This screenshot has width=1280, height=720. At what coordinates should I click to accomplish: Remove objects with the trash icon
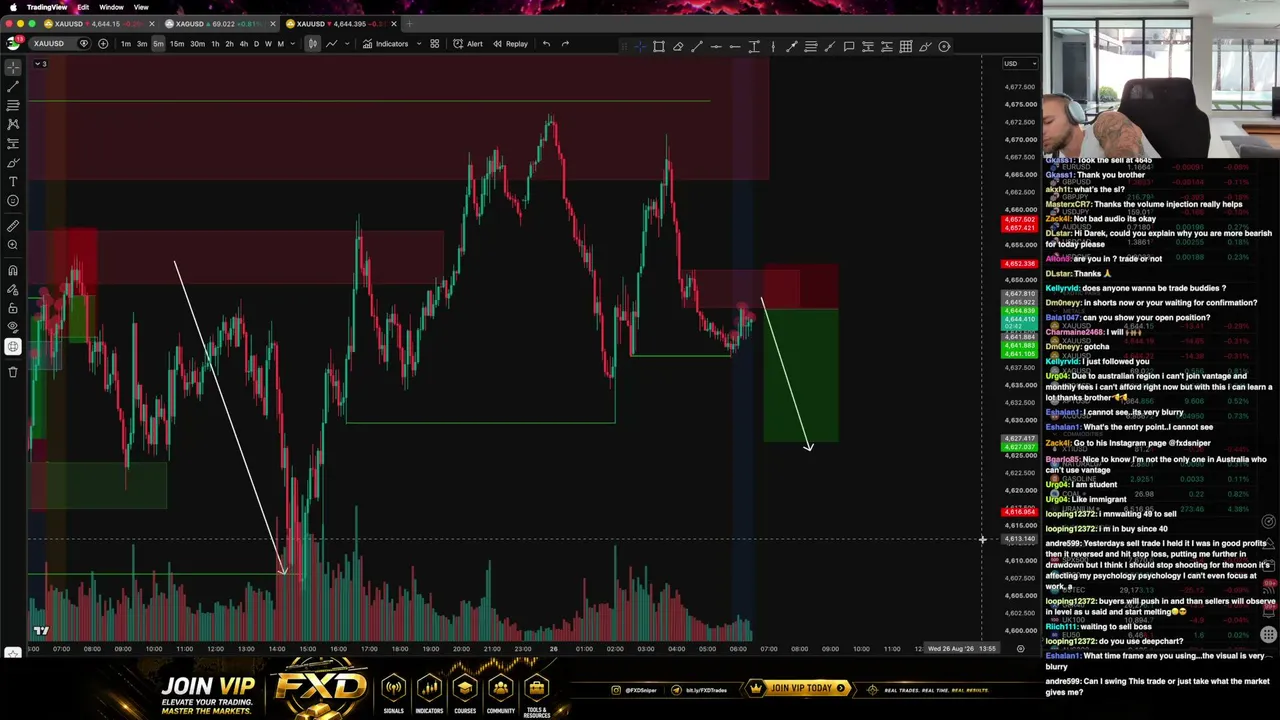point(13,372)
